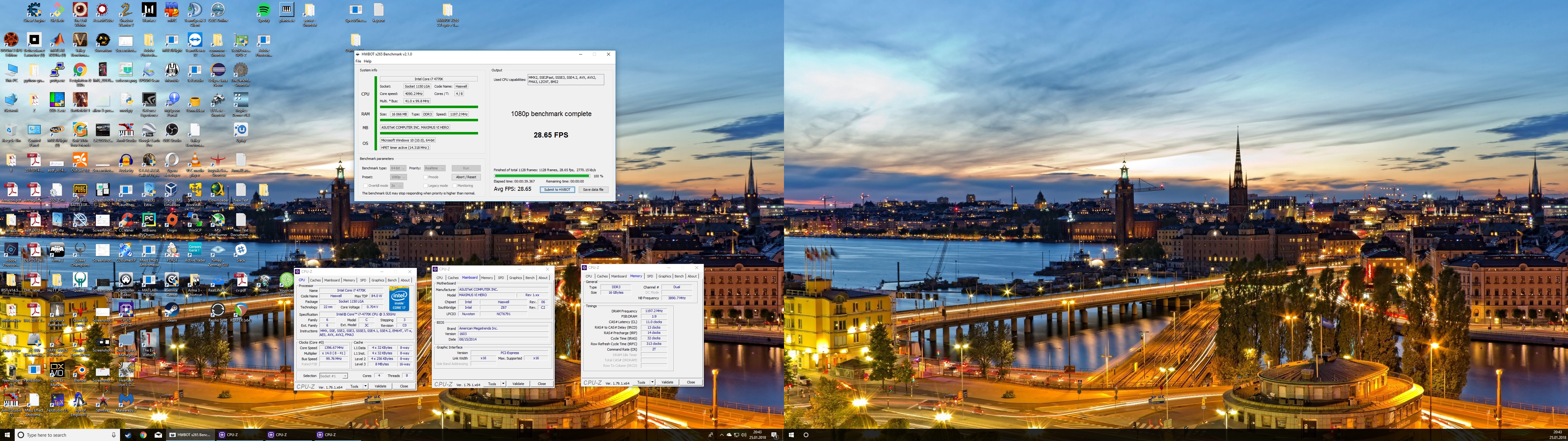Select Bench tab in CPU-Z Memory window
Screen dimensions: 1568x441
[x=679, y=277]
